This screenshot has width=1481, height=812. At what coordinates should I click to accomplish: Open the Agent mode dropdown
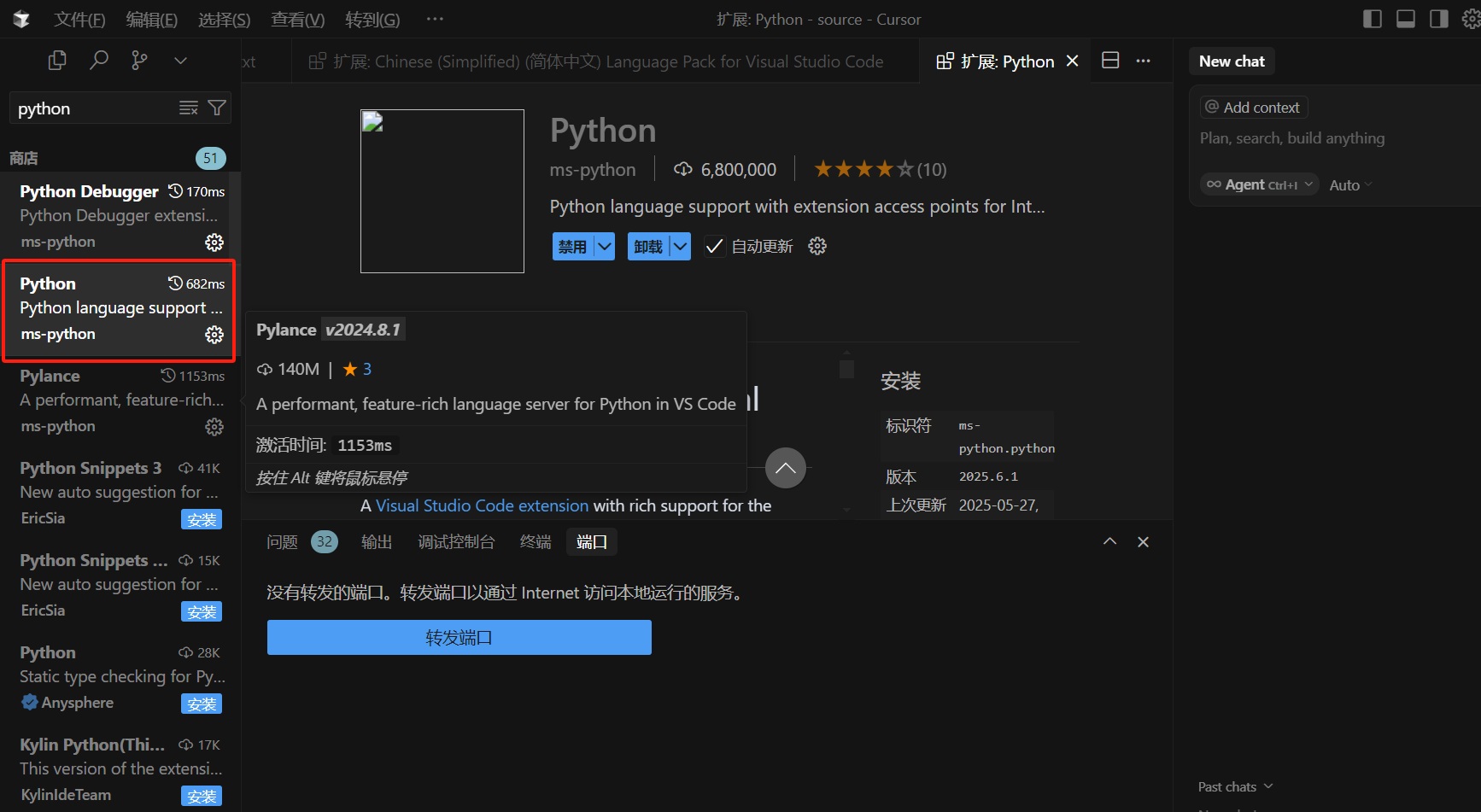pyautogui.click(x=1260, y=185)
